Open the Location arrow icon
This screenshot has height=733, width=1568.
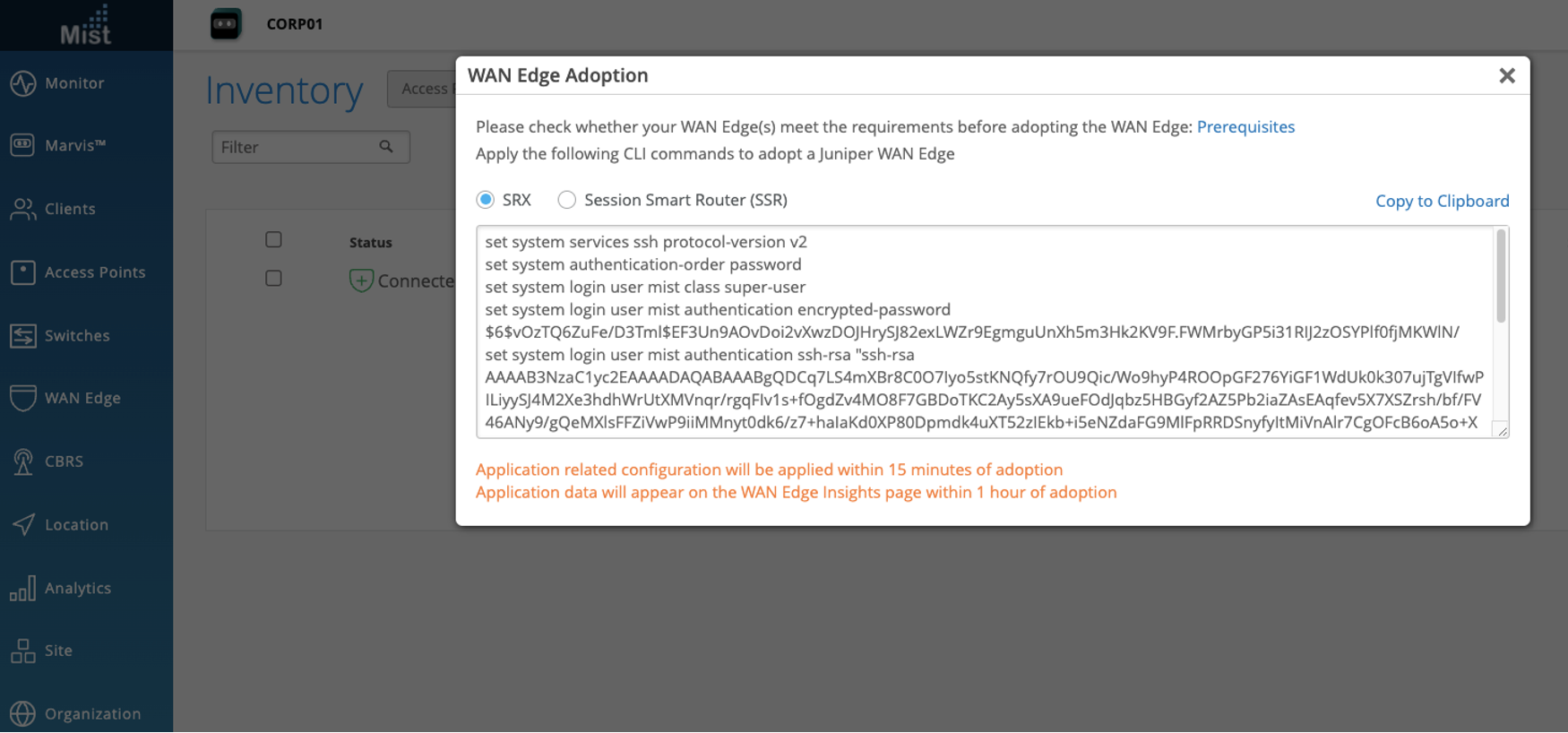(23, 525)
